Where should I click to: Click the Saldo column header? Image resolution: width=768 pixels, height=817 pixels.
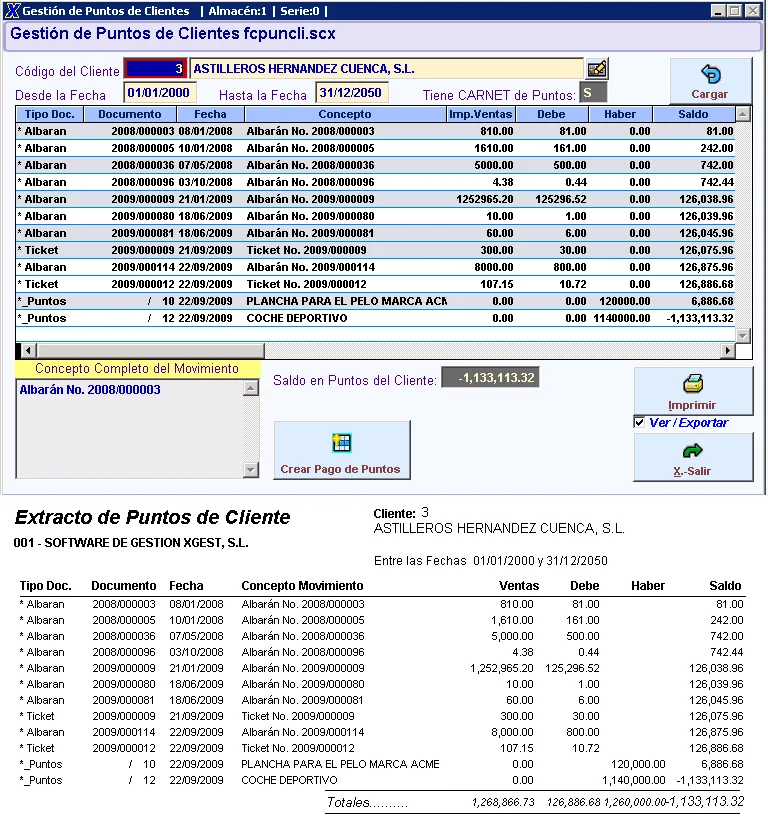(693, 114)
